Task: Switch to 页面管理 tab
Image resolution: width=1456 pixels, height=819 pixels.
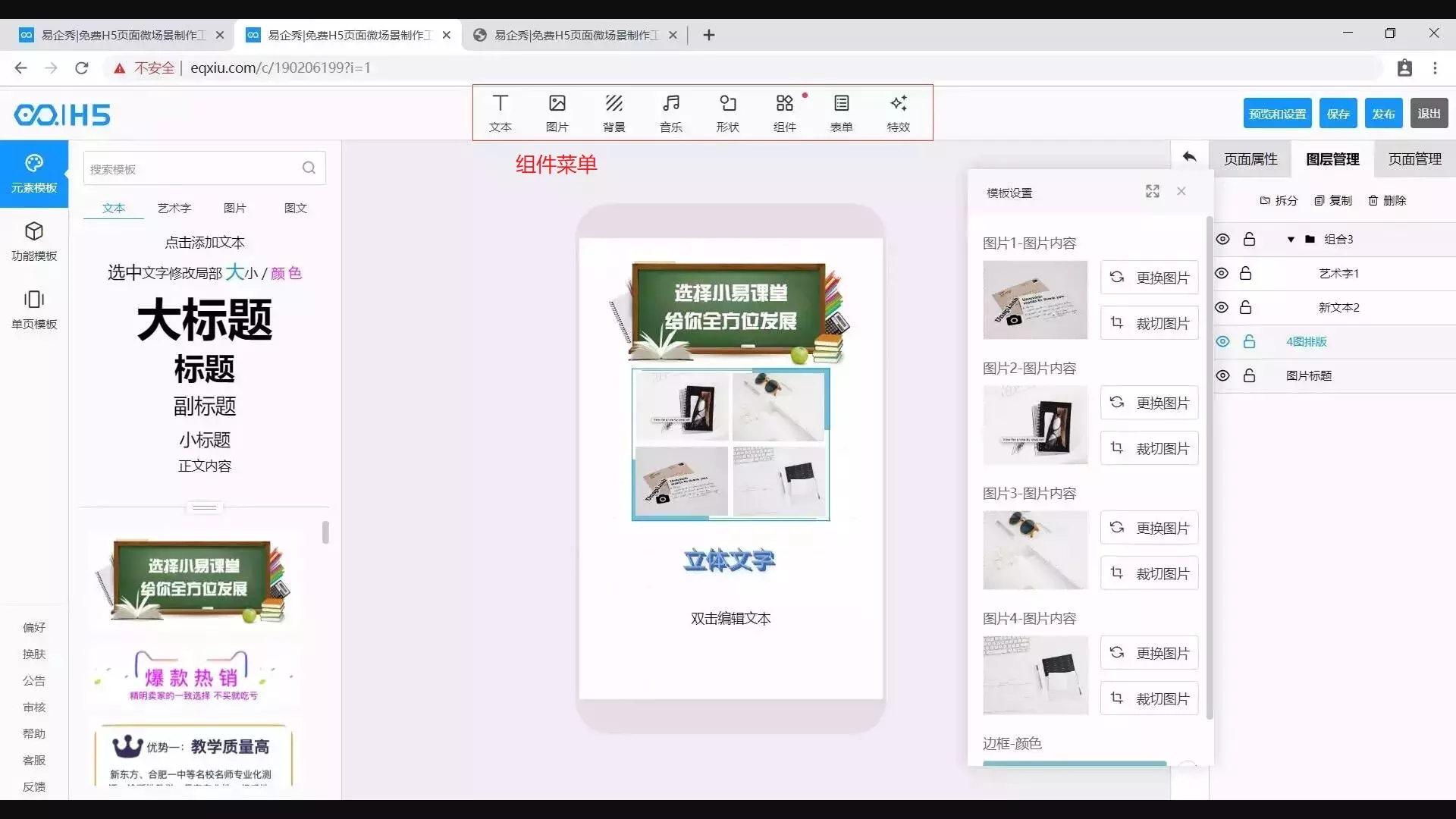Action: (1415, 159)
